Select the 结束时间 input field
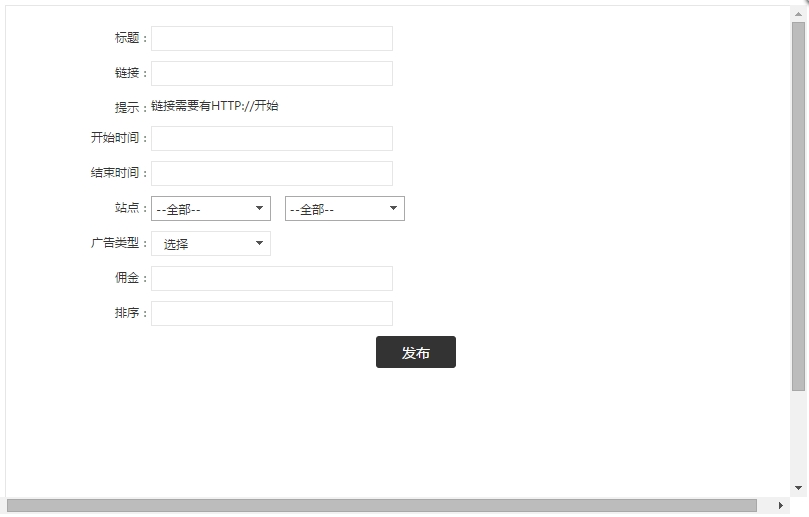This screenshot has height=517, width=809. 271,174
